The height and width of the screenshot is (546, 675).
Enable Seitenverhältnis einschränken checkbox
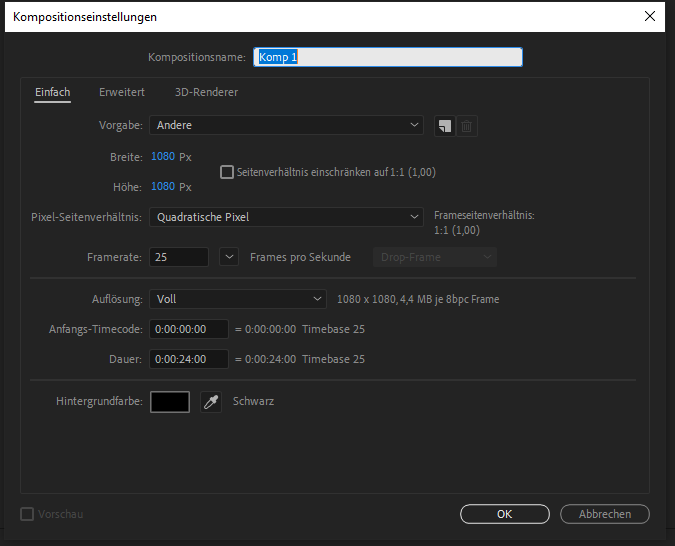(x=226, y=172)
